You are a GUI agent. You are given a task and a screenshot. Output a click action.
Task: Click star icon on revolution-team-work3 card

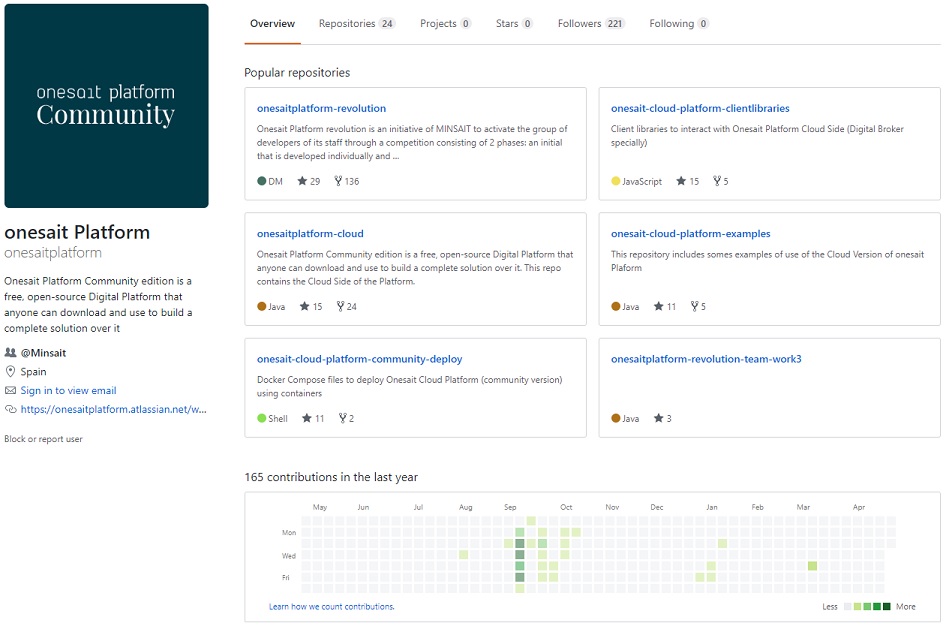tap(659, 418)
